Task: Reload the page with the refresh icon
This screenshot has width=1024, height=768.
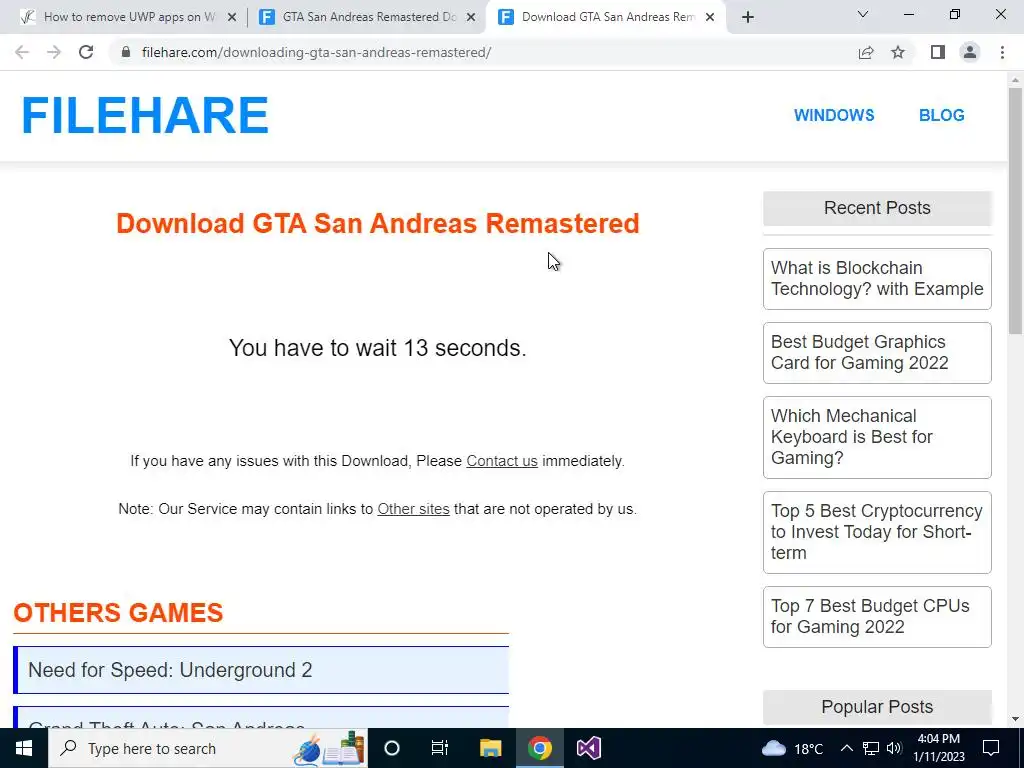Action: tap(86, 52)
